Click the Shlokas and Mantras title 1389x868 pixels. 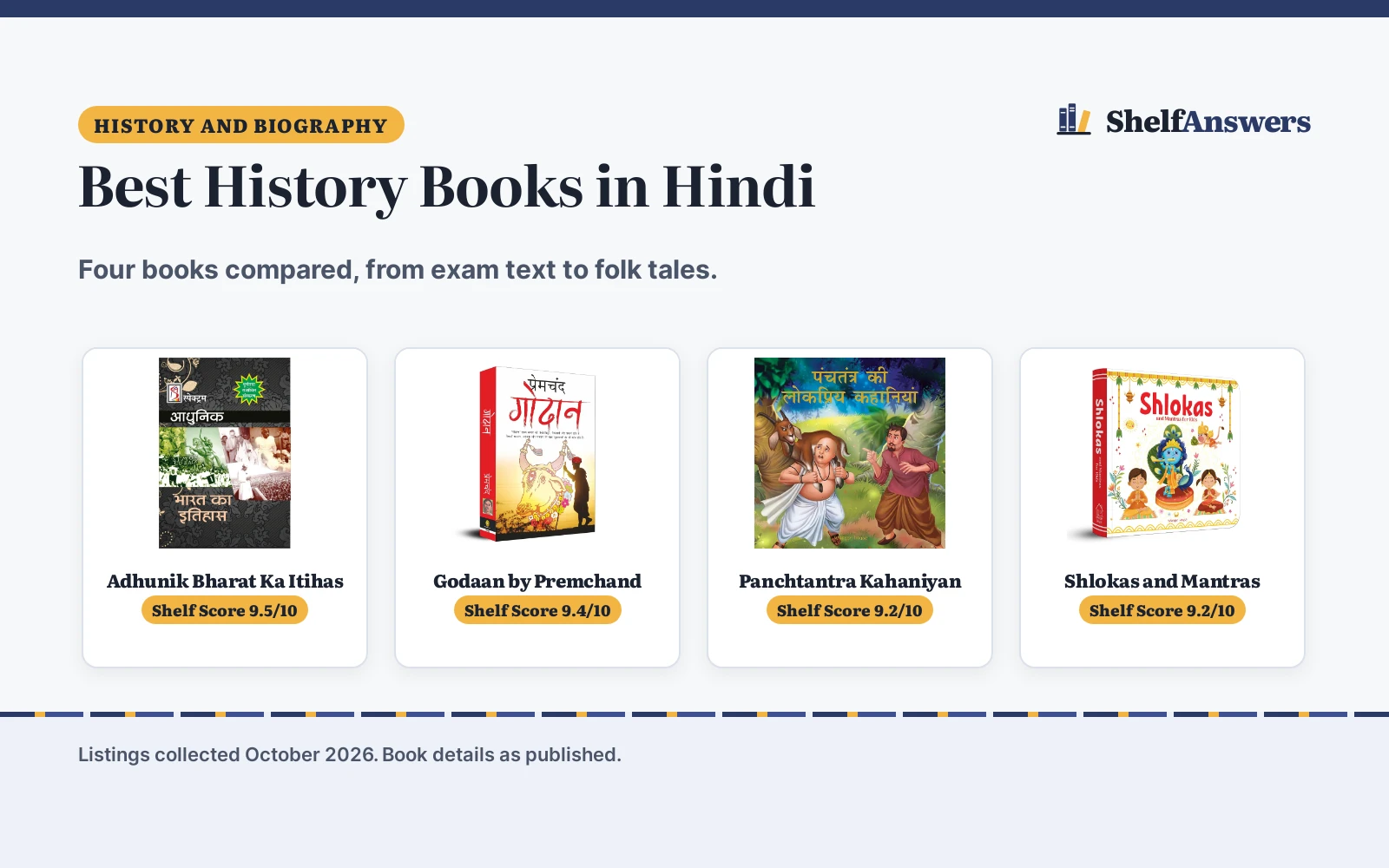tap(1162, 582)
